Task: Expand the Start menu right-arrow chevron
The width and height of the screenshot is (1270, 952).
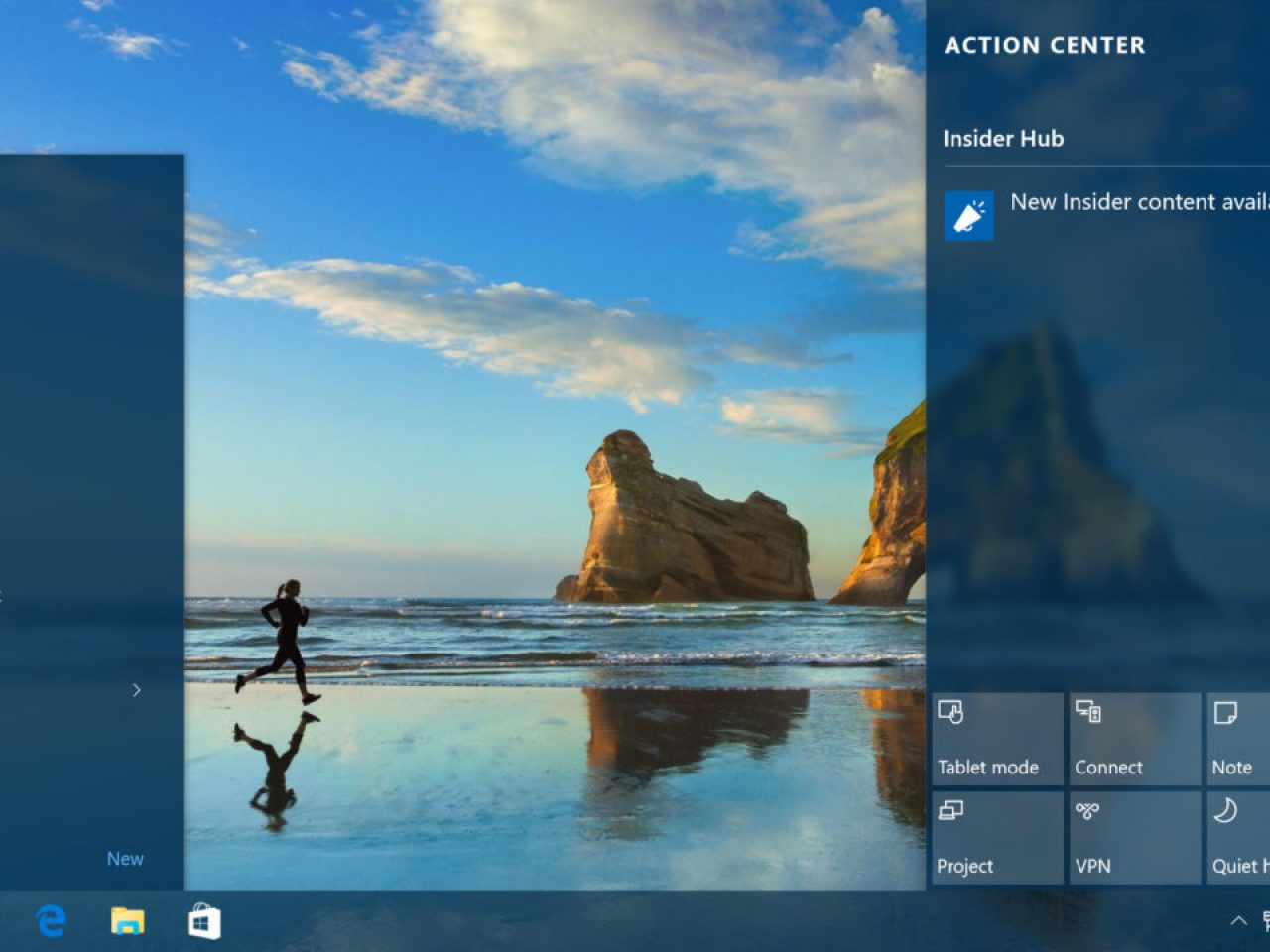Action: [x=137, y=690]
